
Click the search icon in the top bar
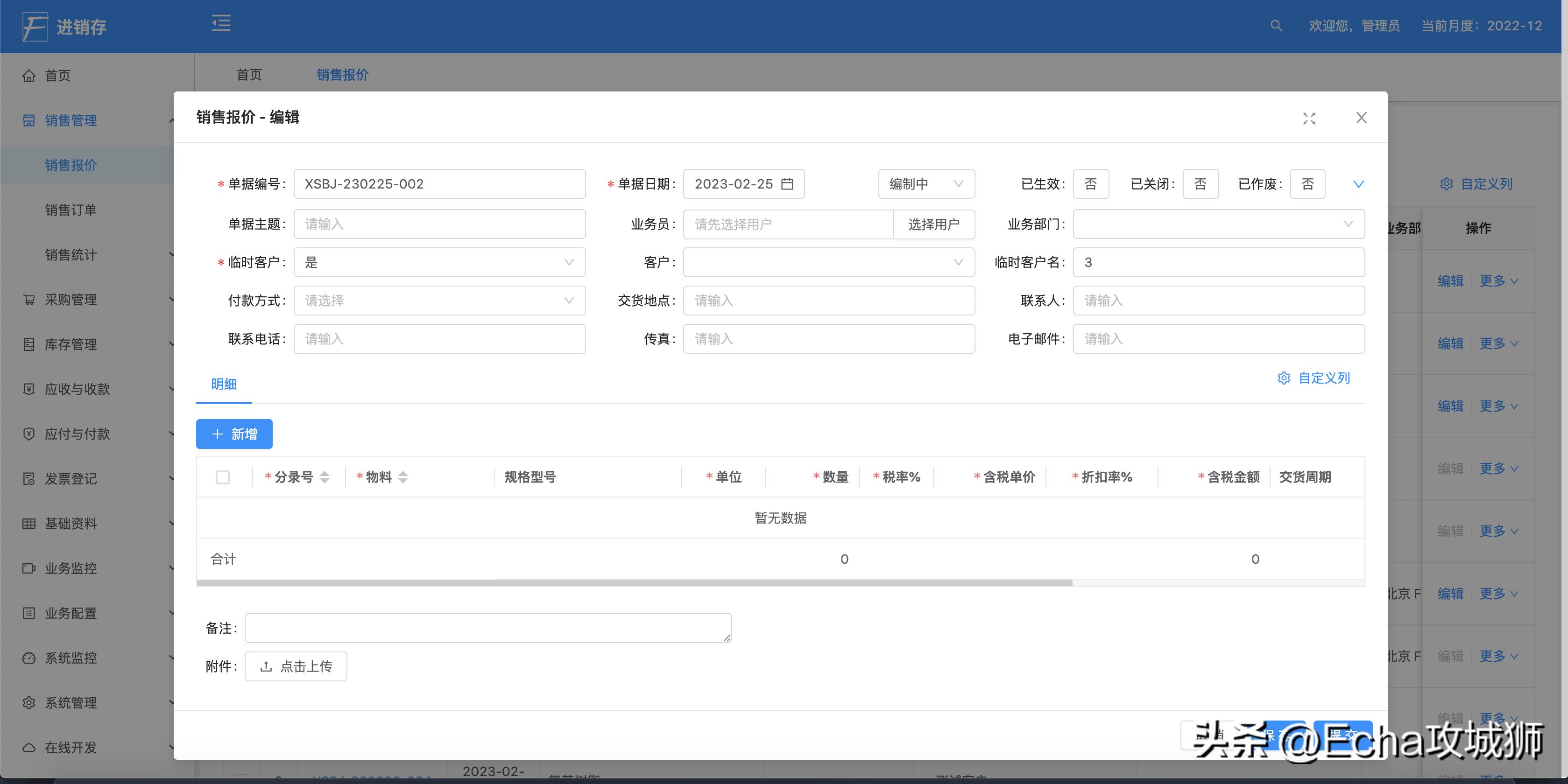(x=1276, y=26)
